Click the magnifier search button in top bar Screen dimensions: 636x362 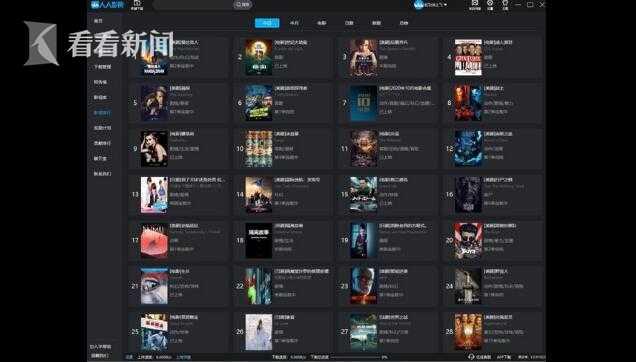tap(243, 4)
